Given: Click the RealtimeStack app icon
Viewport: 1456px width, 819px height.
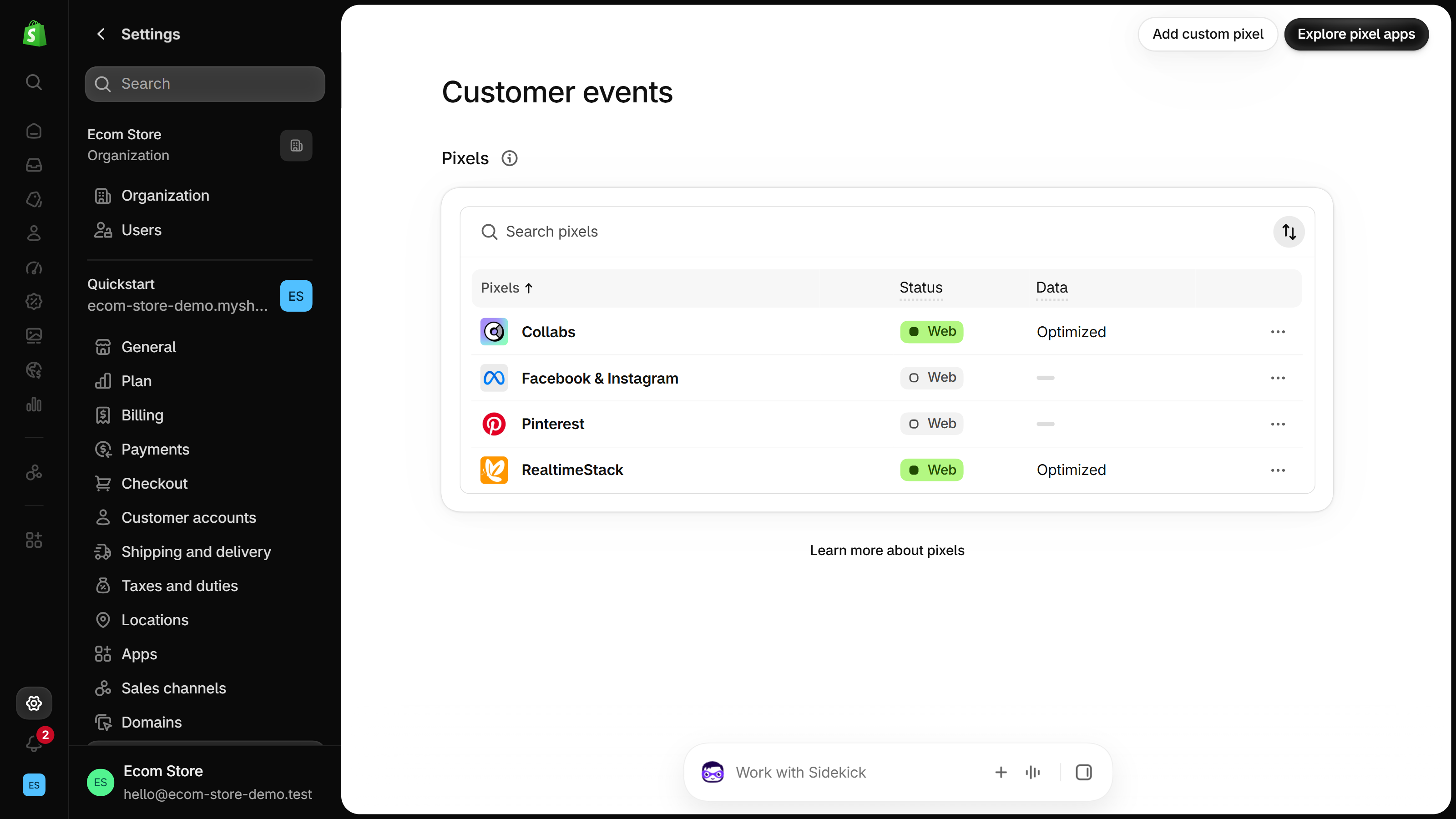Looking at the screenshot, I should click(494, 470).
